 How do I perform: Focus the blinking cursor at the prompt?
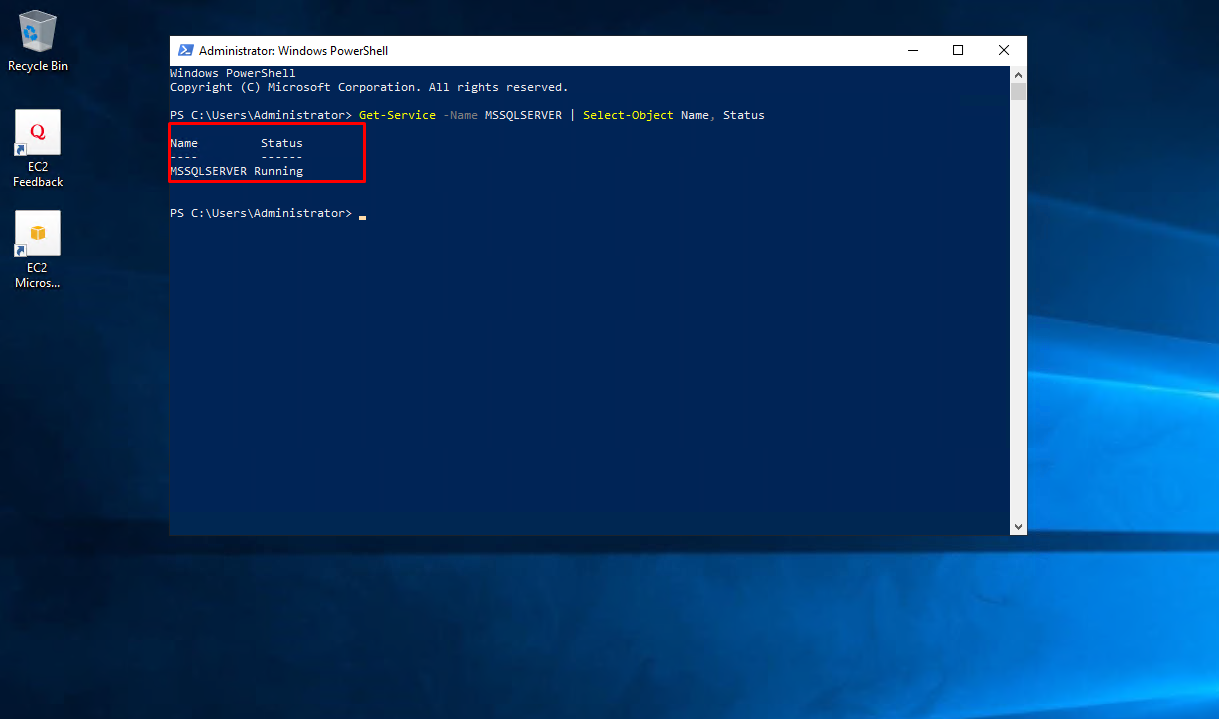click(362, 215)
